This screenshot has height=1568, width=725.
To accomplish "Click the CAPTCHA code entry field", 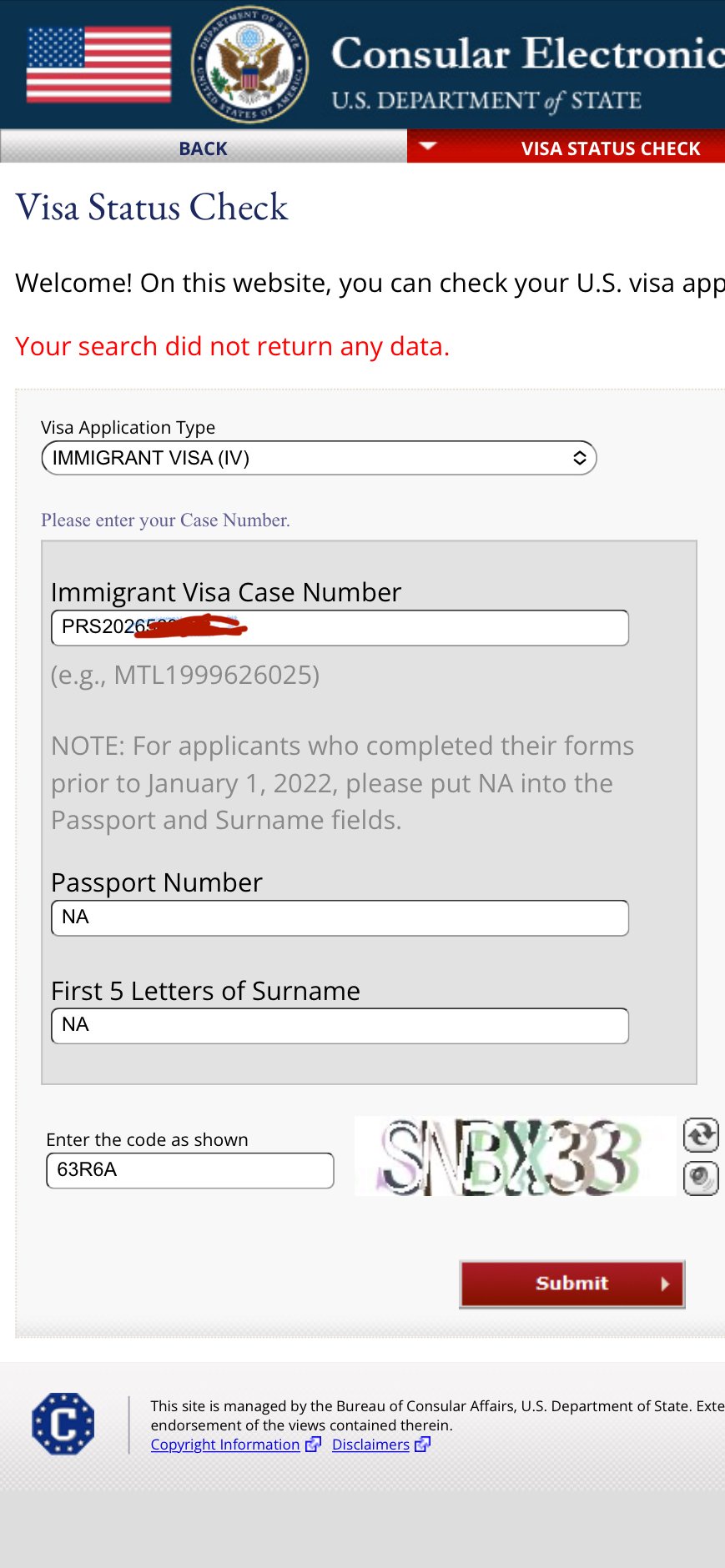I will (190, 1170).
